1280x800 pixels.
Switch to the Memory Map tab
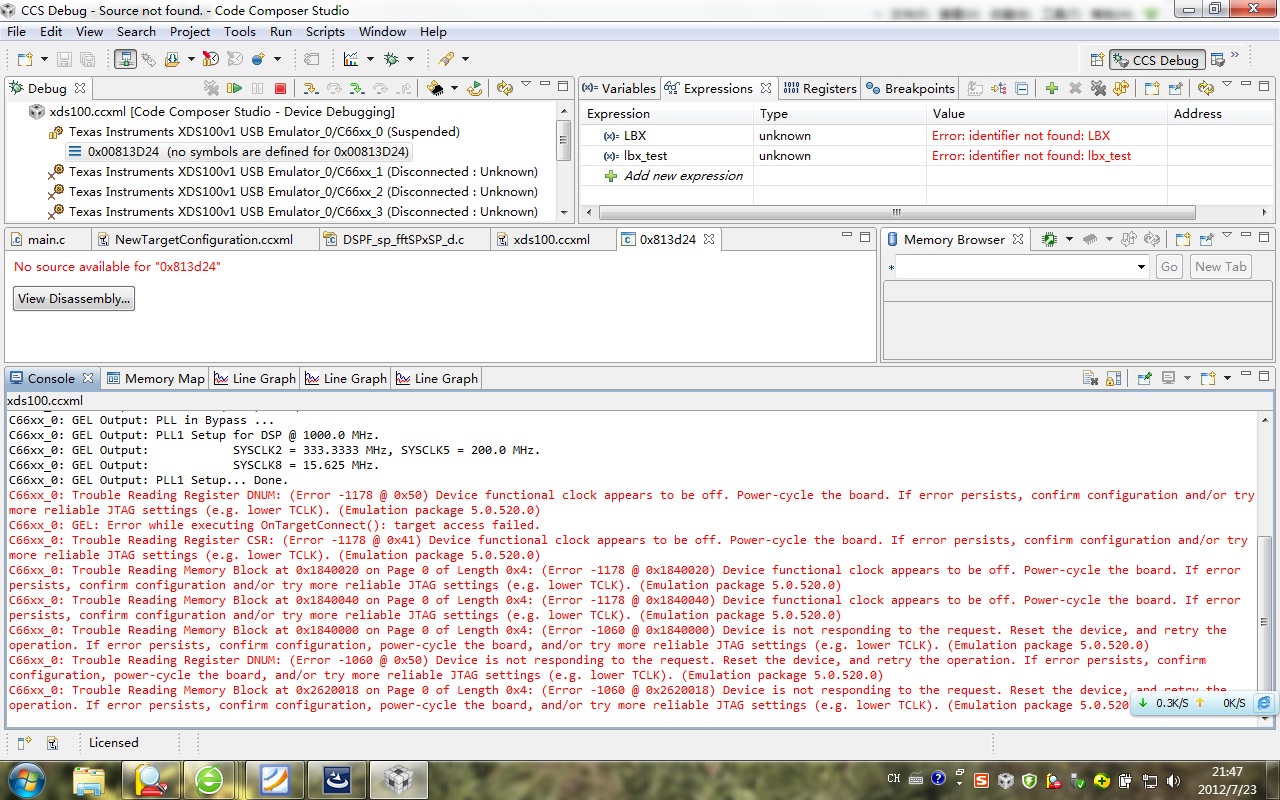156,378
